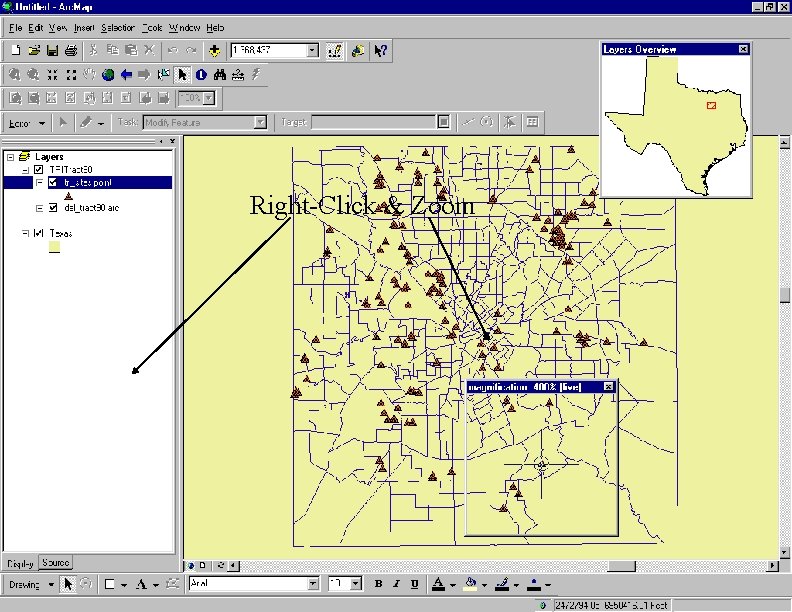Image resolution: width=792 pixels, height=612 pixels.
Task: Toggle the Editor Toolbar icon
Action: tap(334, 50)
